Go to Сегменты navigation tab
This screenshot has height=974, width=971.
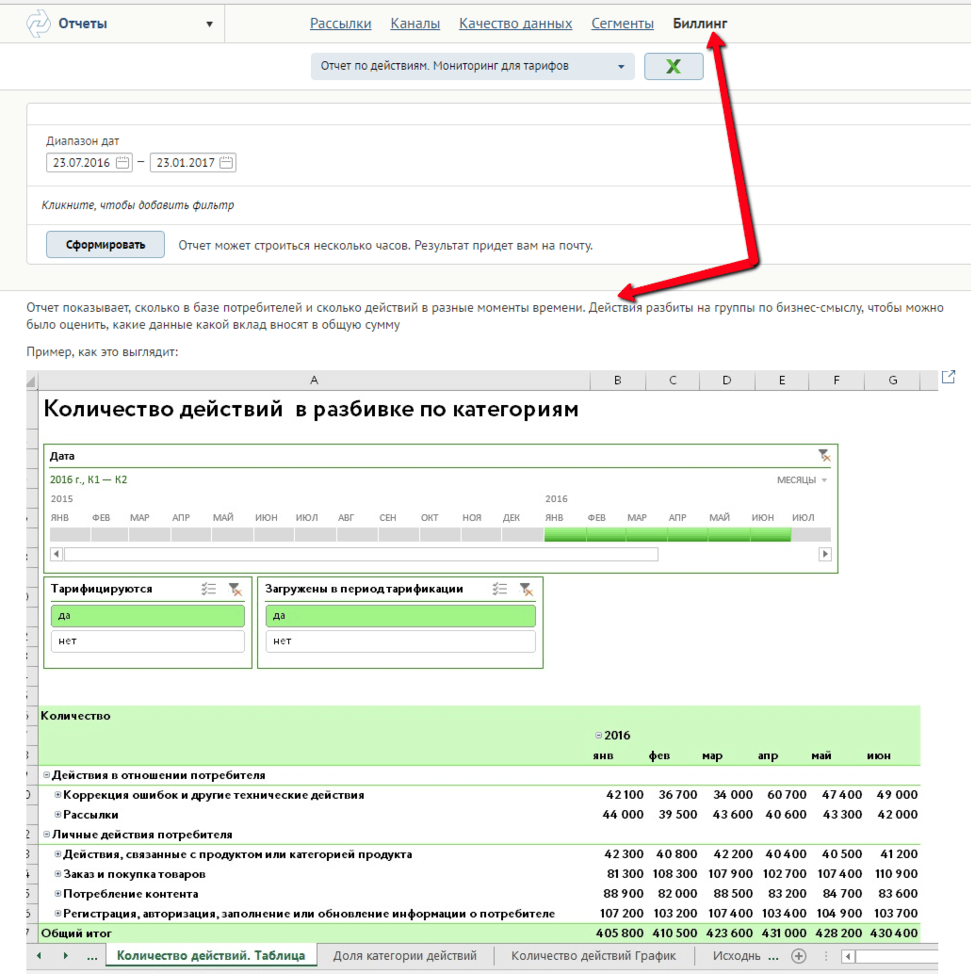(x=622, y=23)
